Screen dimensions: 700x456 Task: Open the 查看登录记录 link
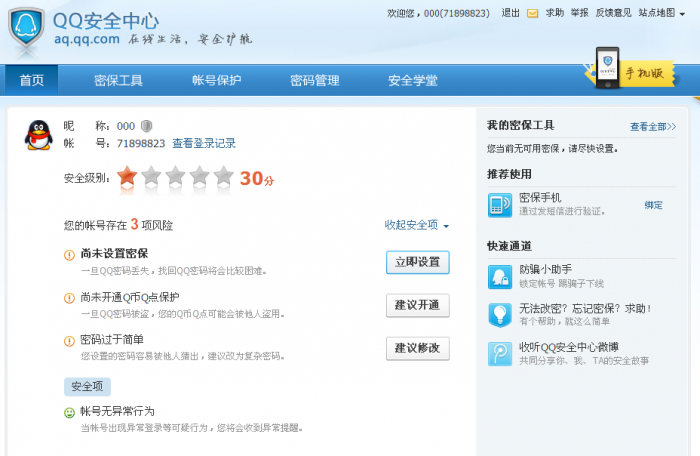pos(204,143)
